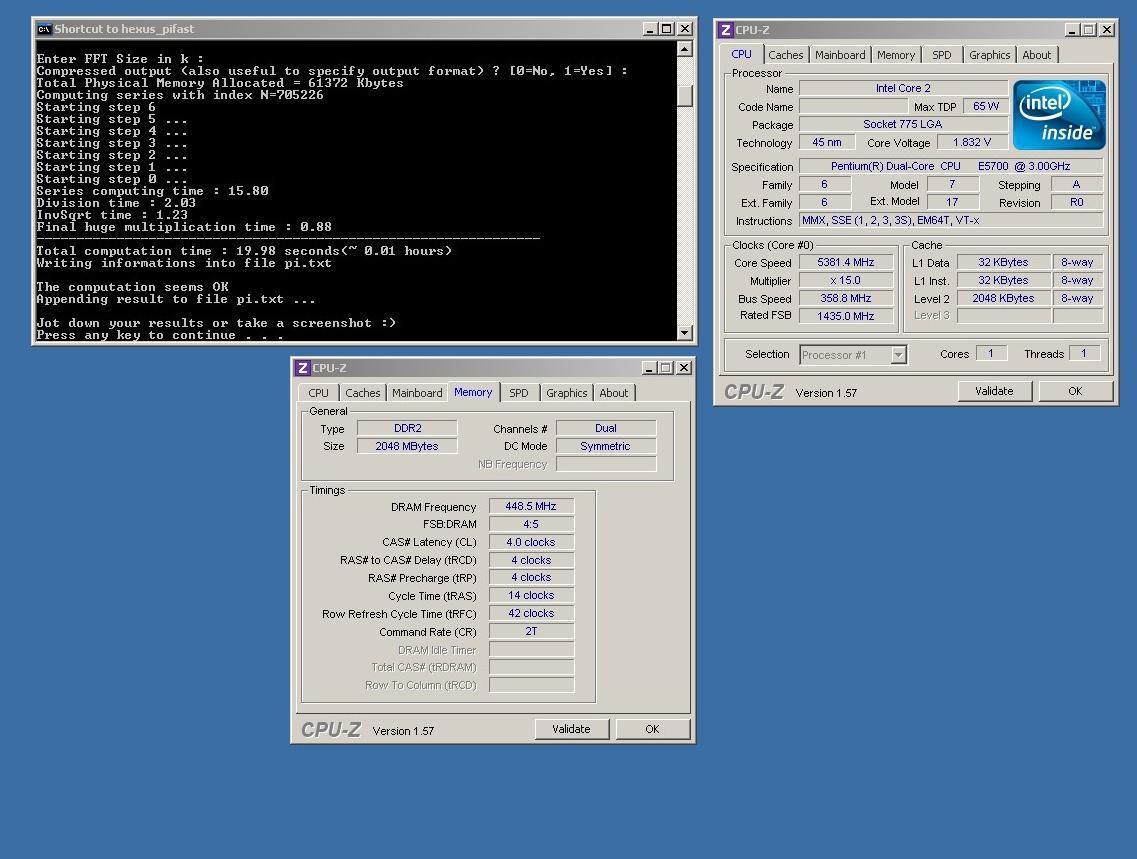Click the Threads count value field
Viewport: 1137px width, 859px height.
1084,354
